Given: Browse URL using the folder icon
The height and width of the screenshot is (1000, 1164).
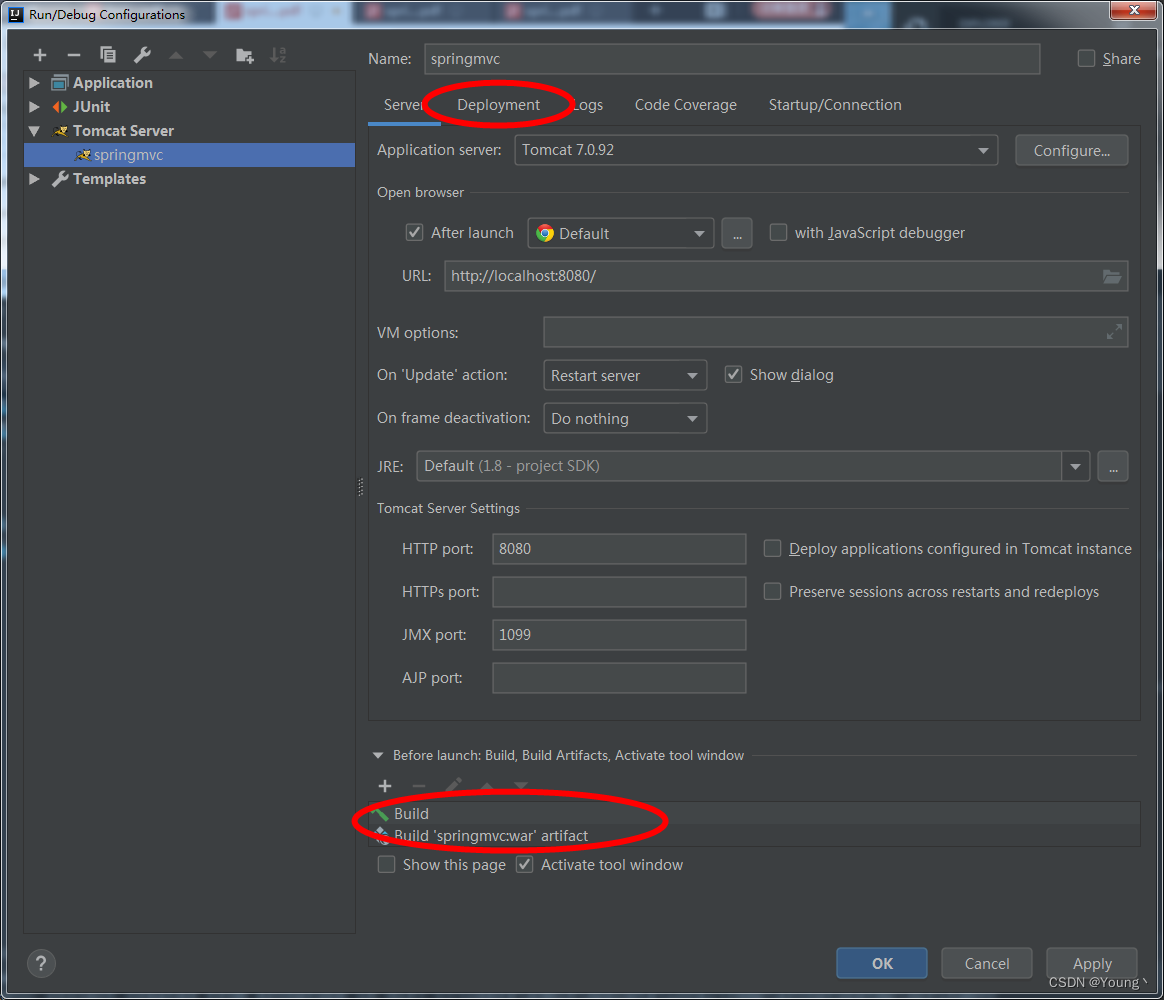Looking at the screenshot, I should click(x=1111, y=276).
